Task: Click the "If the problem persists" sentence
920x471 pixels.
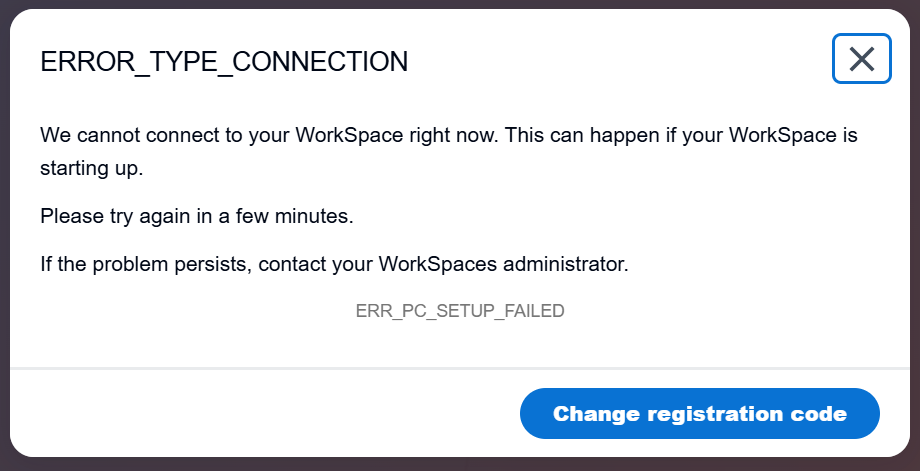Action: pyautogui.click(x=334, y=265)
